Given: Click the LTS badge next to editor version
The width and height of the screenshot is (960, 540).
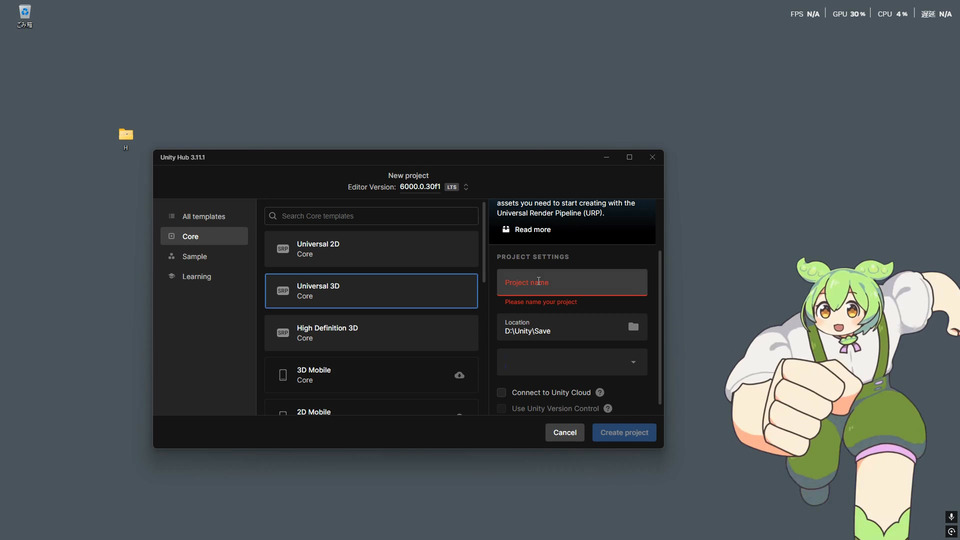Looking at the screenshot, I should [x=452, y=187].
